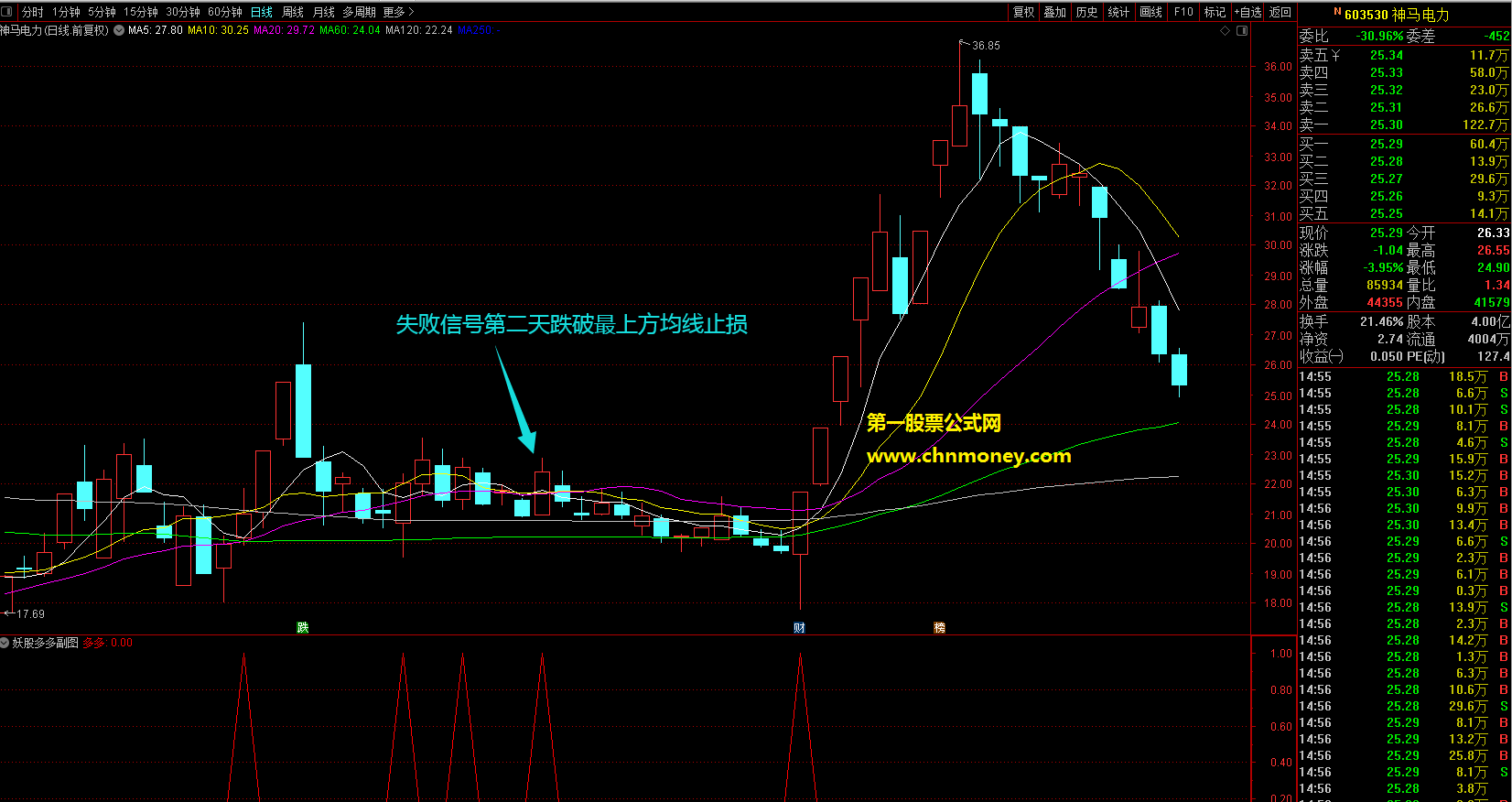The image size is (1512, 802).
Task: Click the MA120: 22.24 indicator label
Action: click(x=419, y=30)
